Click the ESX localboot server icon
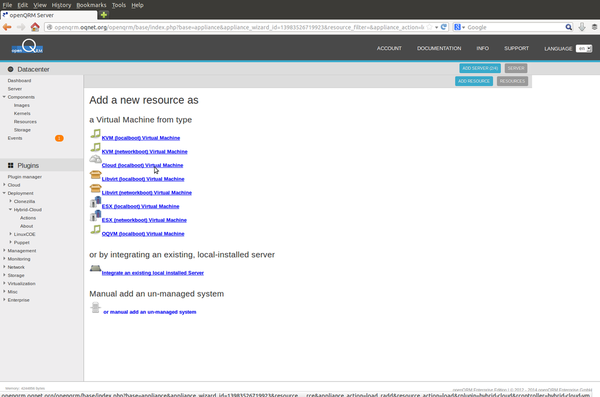 (95, 202)
